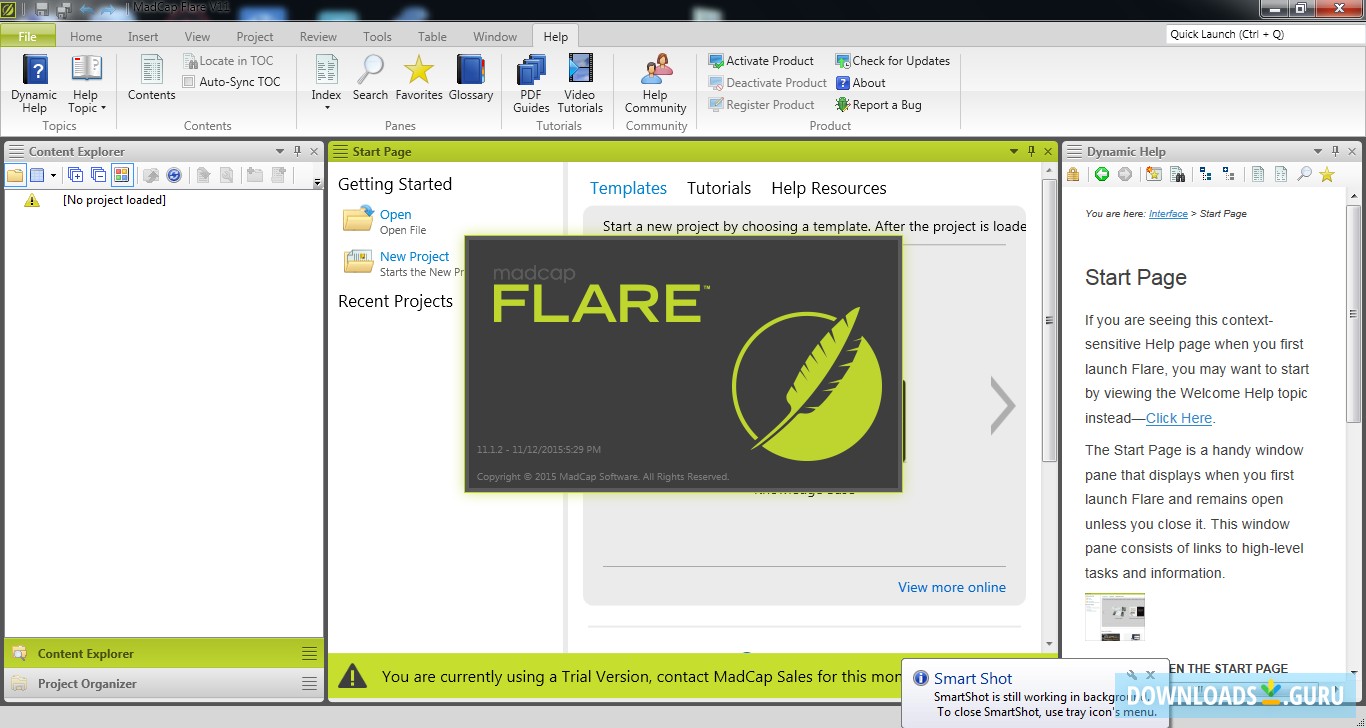Click Report a Bug
Image resolution: width=1366 pixels, height=728 pixels.
[x=878, y=105]
